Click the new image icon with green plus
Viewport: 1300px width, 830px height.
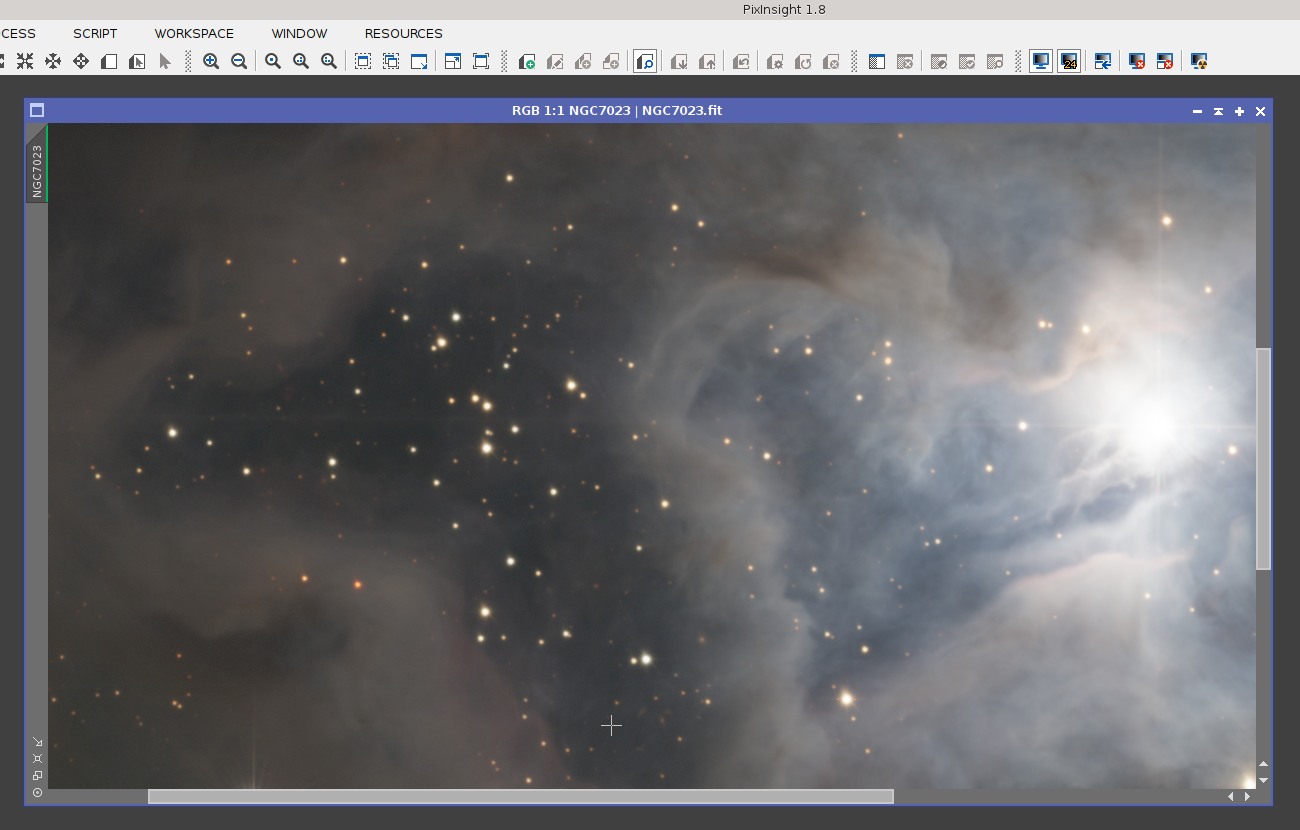527,61
